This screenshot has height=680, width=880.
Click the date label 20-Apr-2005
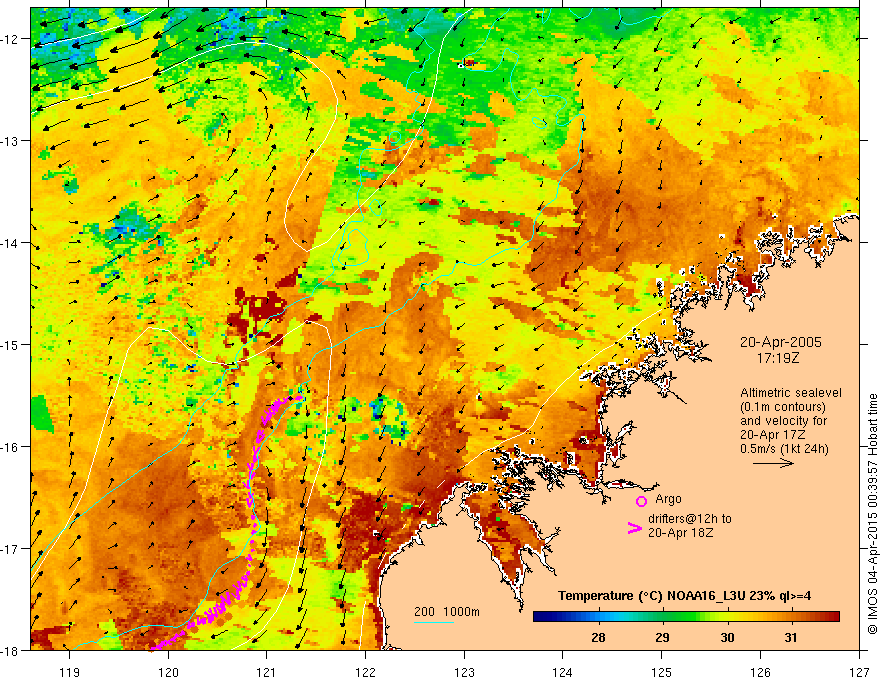780,342
